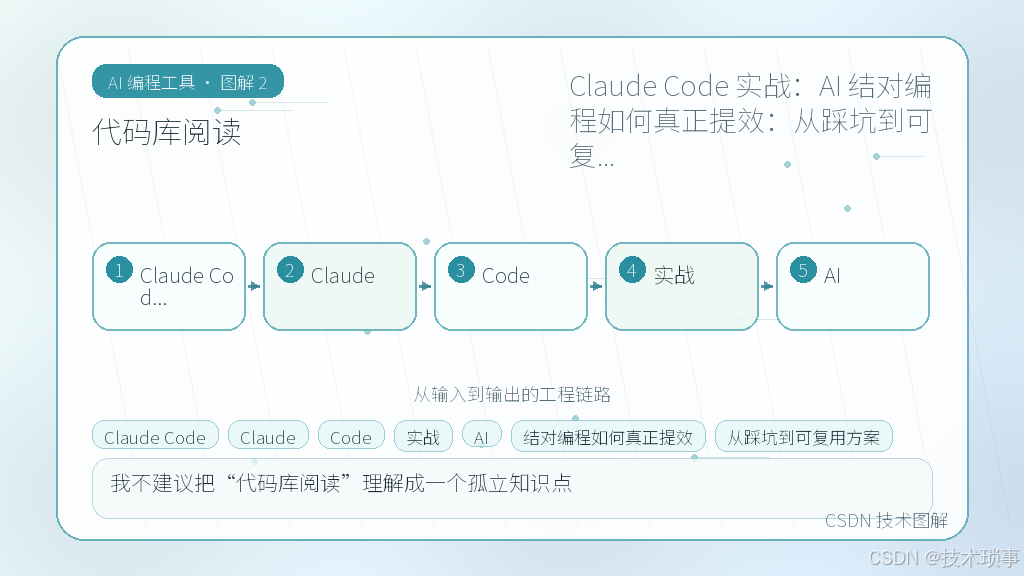Viewport: 1024px width, 576px height.
Task: Click the arrow between cards 4 and 5
Action: click(x=768, y=286)
